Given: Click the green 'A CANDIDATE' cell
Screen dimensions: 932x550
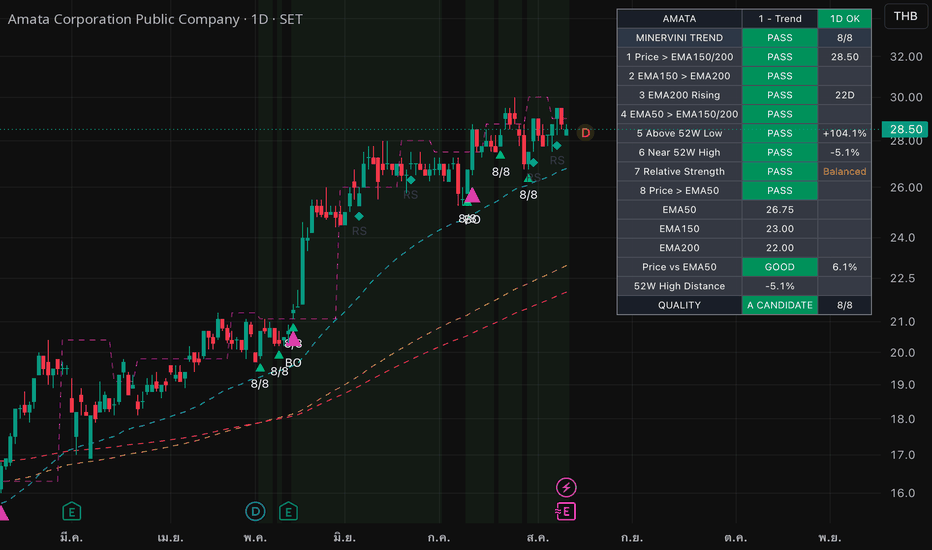Looking at the screenshot, I should pos(780,305).
